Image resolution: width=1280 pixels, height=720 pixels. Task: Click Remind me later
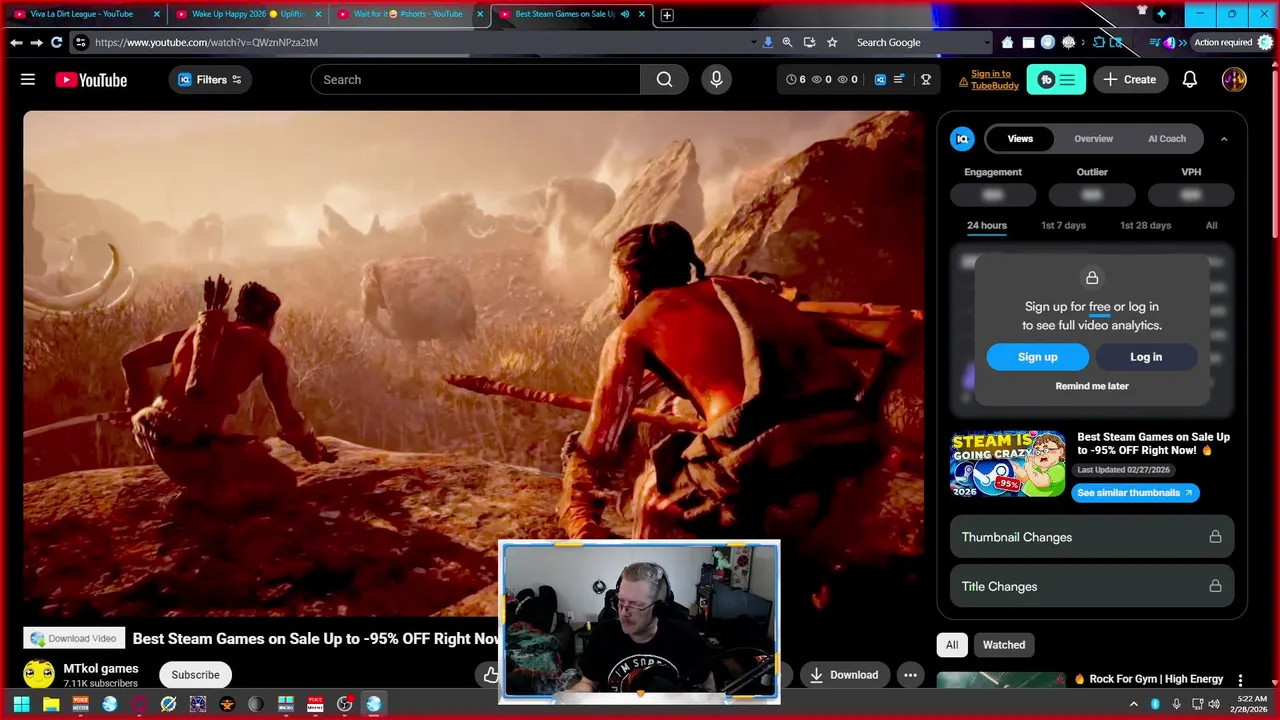(1092, 386)
